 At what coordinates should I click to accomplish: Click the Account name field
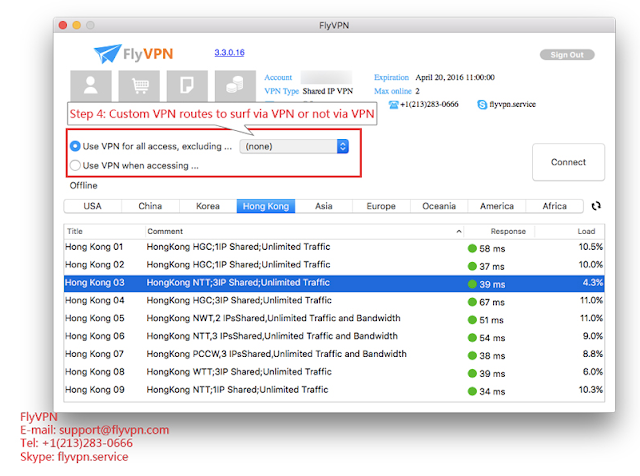point(326,77)
